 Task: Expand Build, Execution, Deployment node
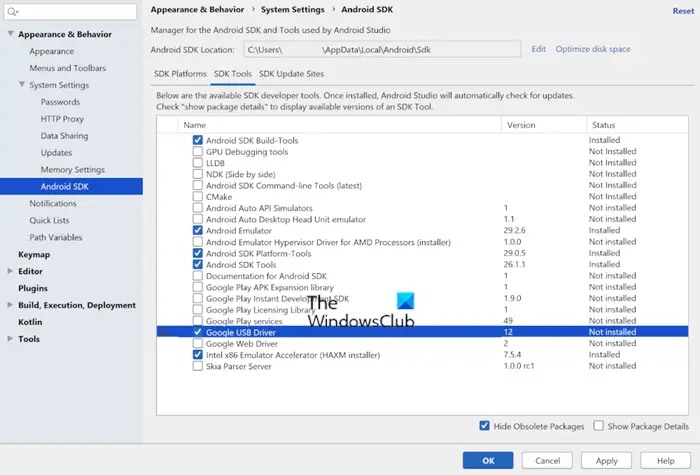click(10, 305)
